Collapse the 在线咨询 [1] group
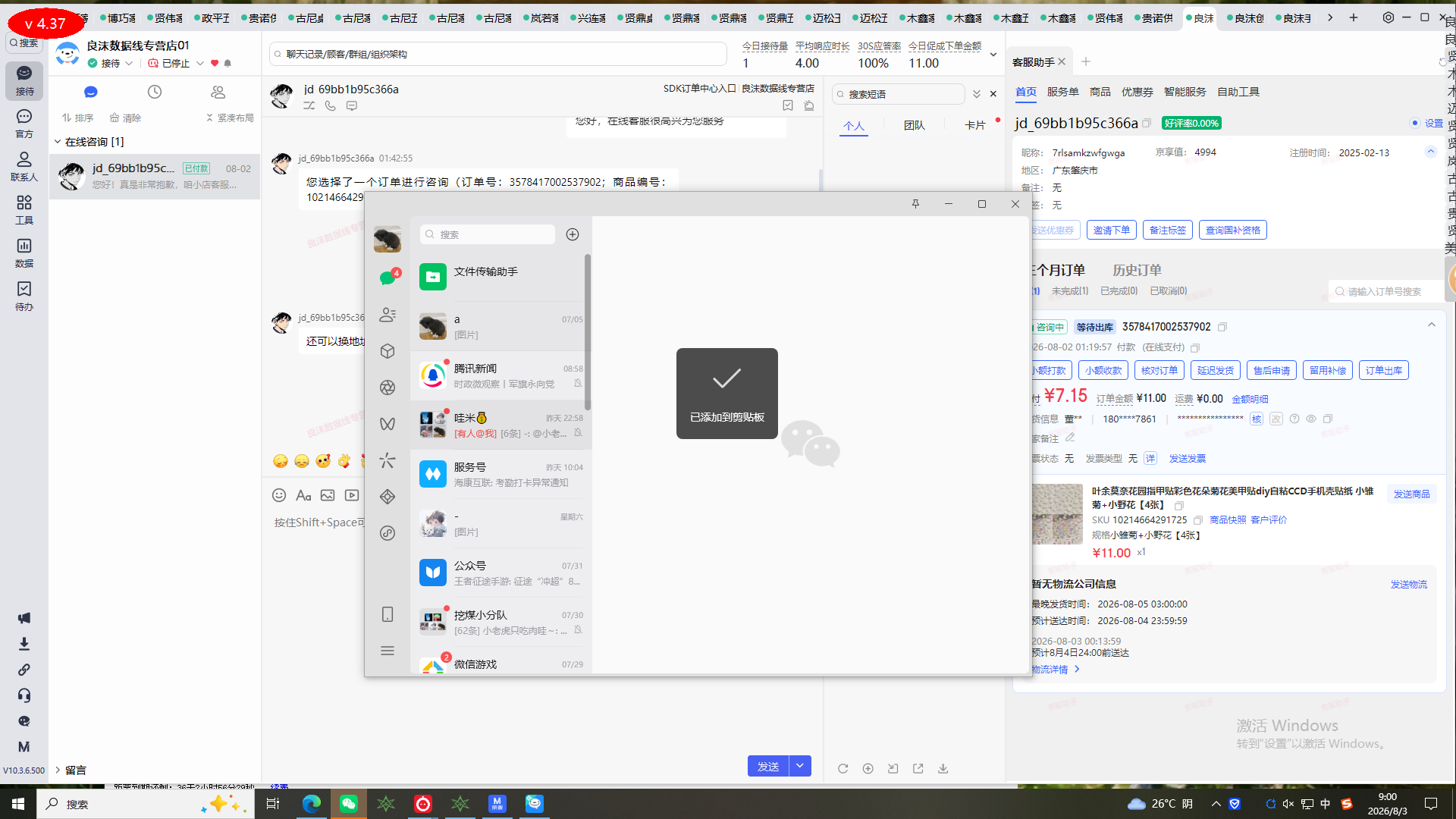Image resolution: width=1456 pixels, height=819 pixels. pos(58,142)
